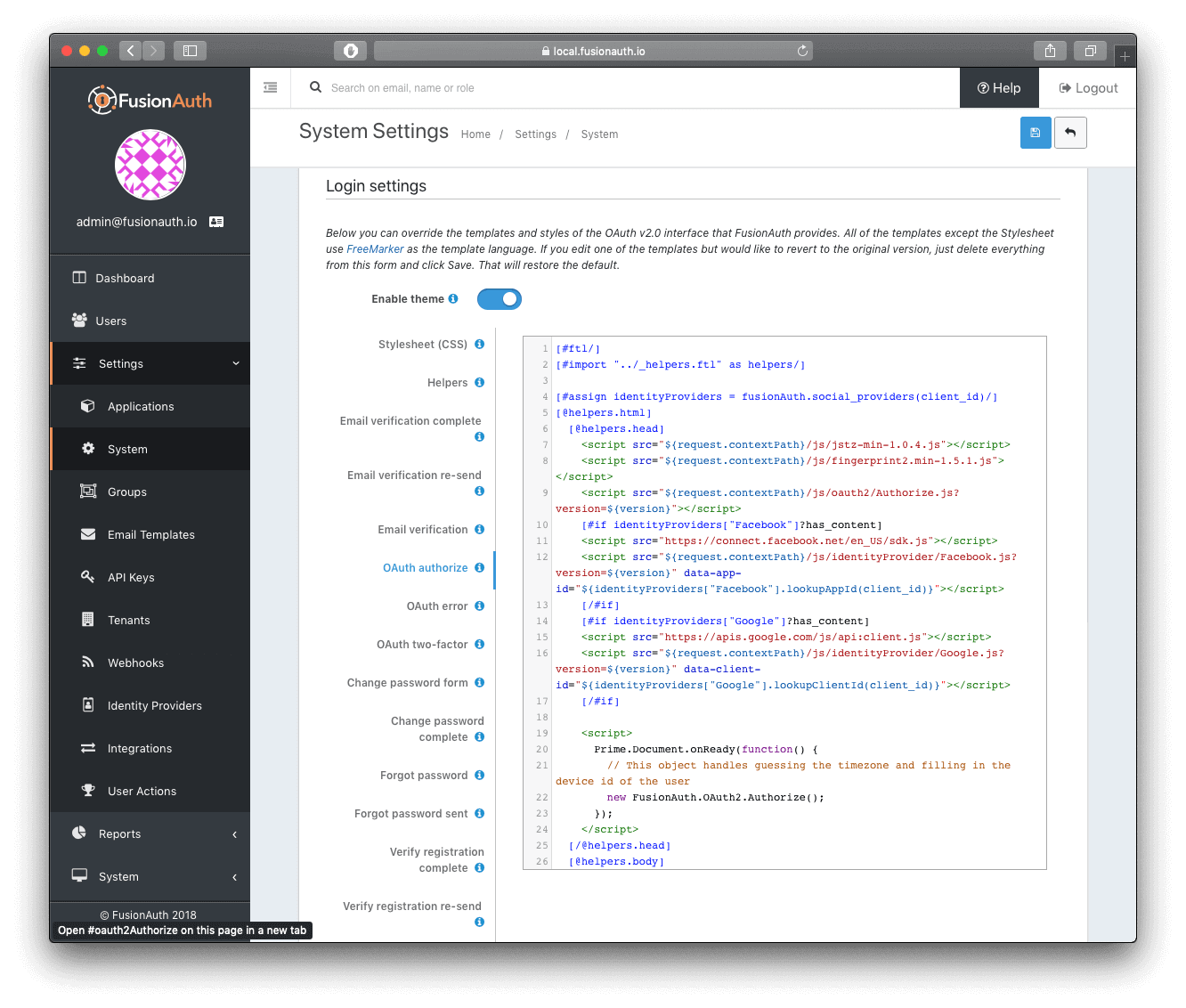Screen dimensions: 1186x1008
Task: Toggle the Enable theme switch
Action: coord(500,299)
